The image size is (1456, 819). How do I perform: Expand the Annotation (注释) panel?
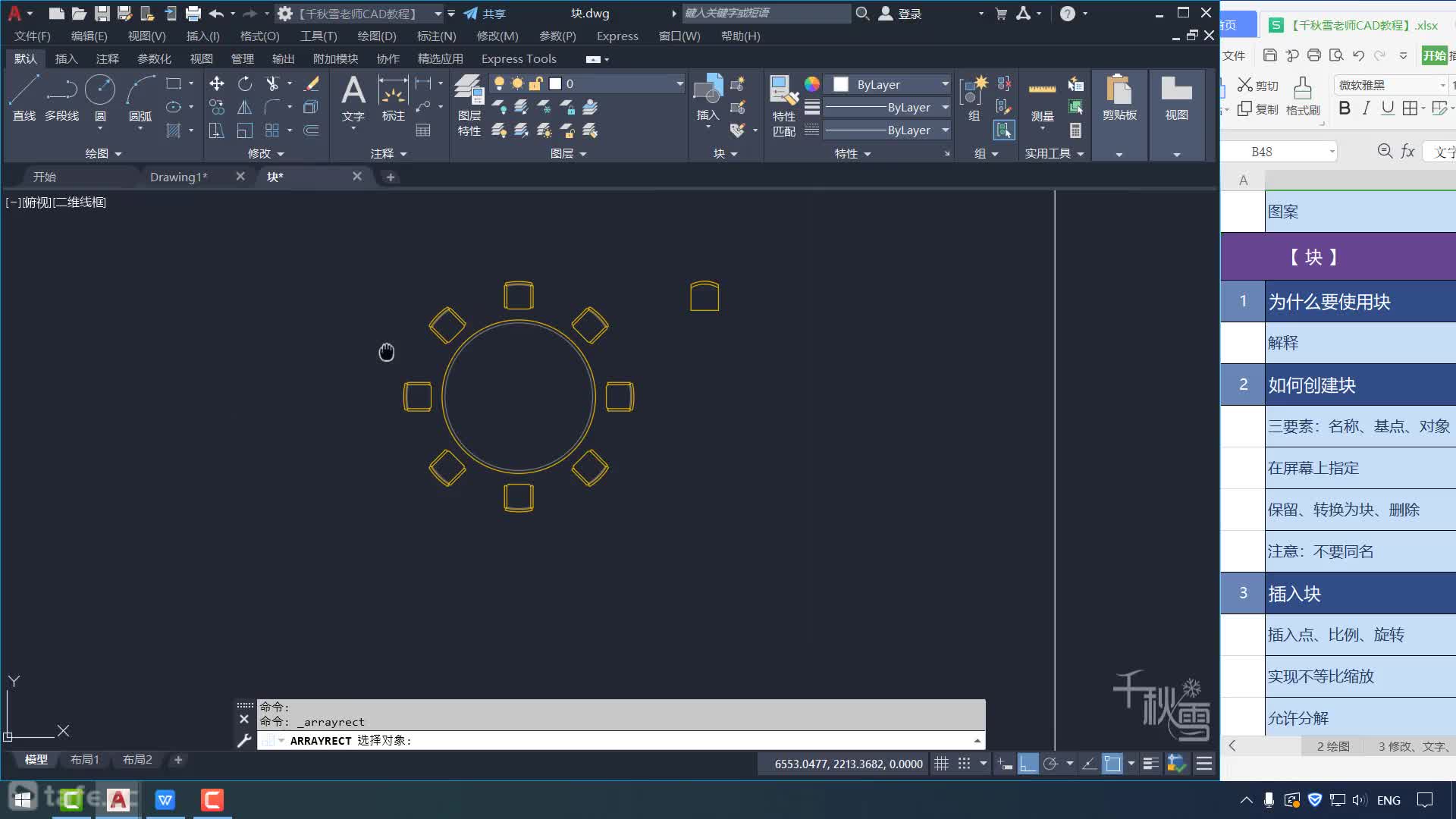tap(389, 153)
